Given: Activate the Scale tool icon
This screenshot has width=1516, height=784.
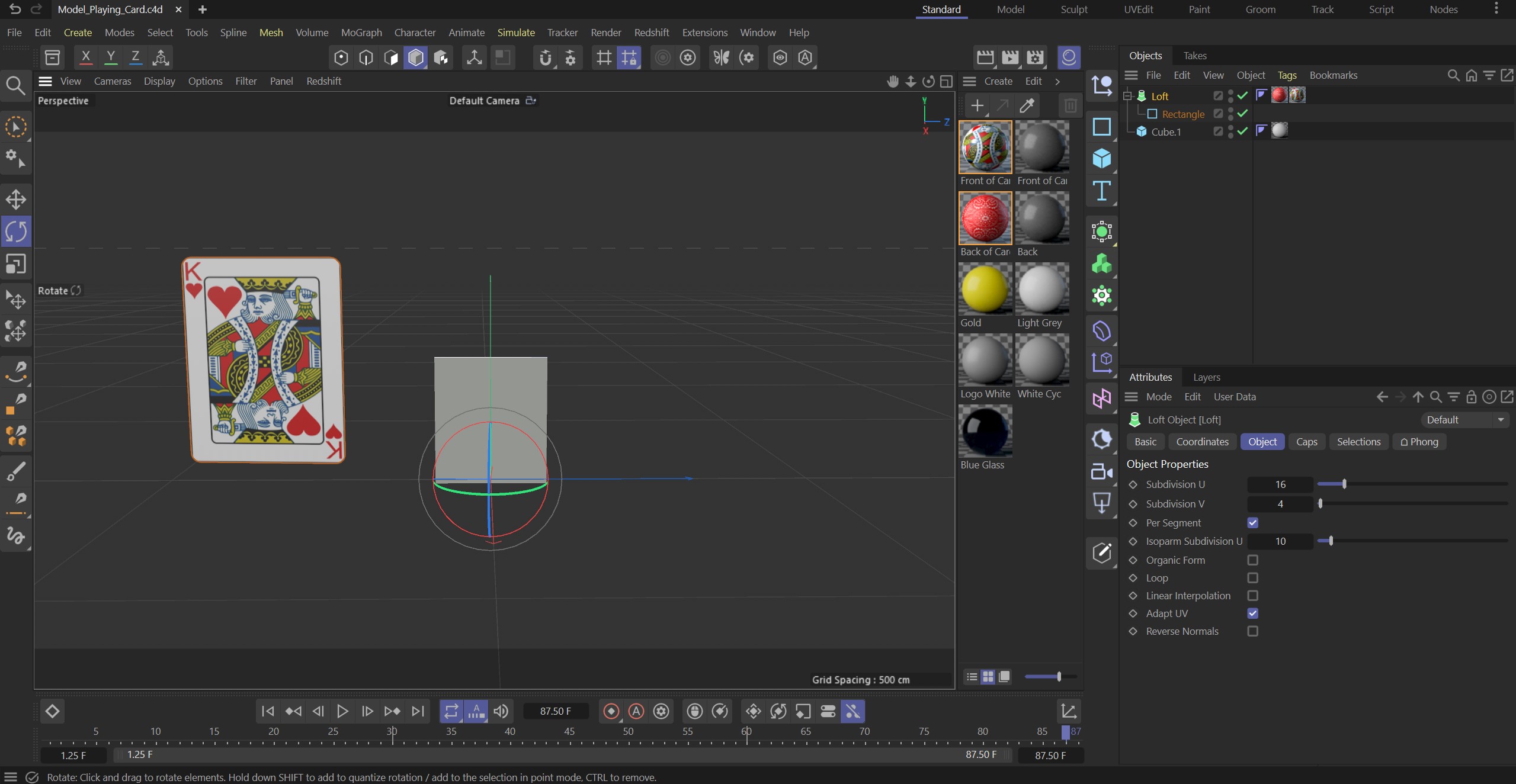Looking at the screenshot, I should (16, 264).
